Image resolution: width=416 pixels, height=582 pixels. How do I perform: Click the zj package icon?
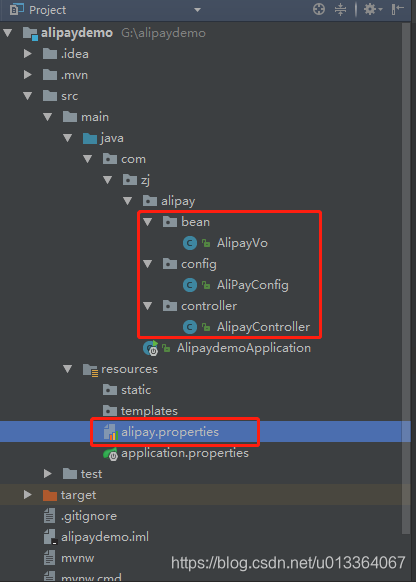(x=130, y=180)
